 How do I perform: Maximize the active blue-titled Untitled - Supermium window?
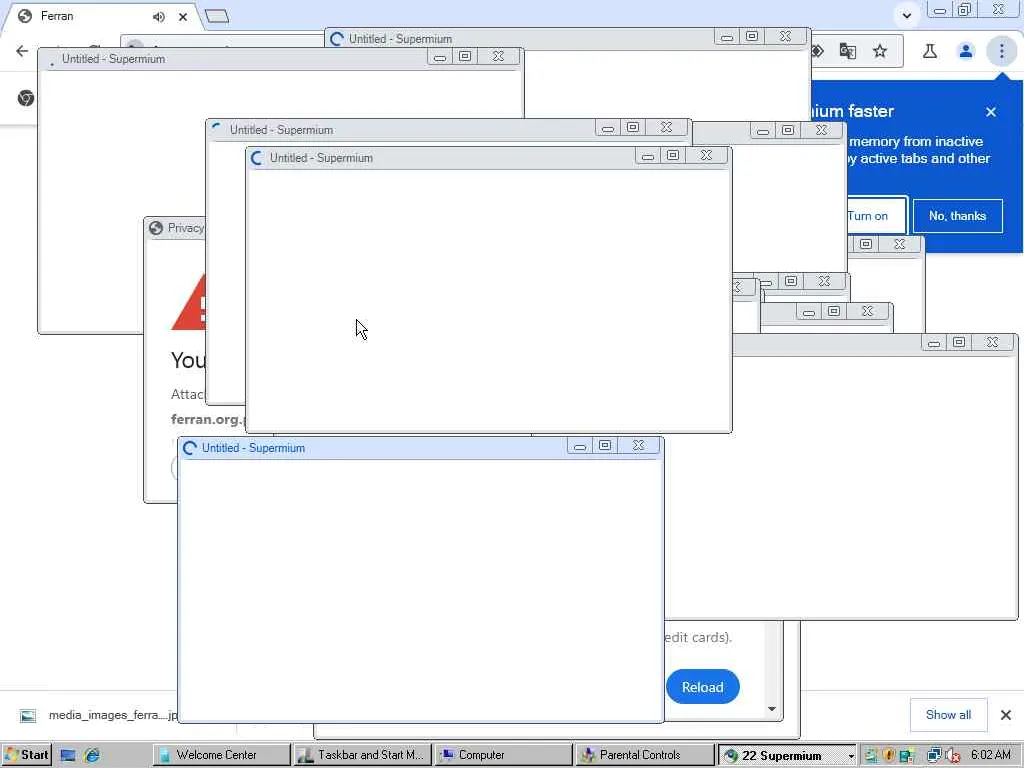coord(605,445)
